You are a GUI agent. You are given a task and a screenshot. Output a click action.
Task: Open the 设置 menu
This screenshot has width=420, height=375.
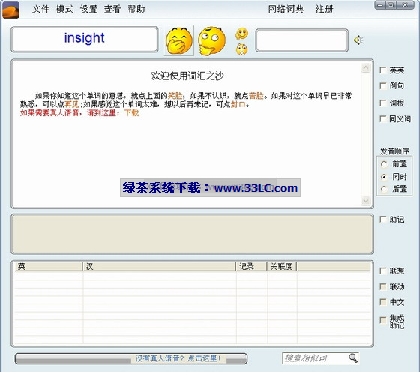click(89, 9)
